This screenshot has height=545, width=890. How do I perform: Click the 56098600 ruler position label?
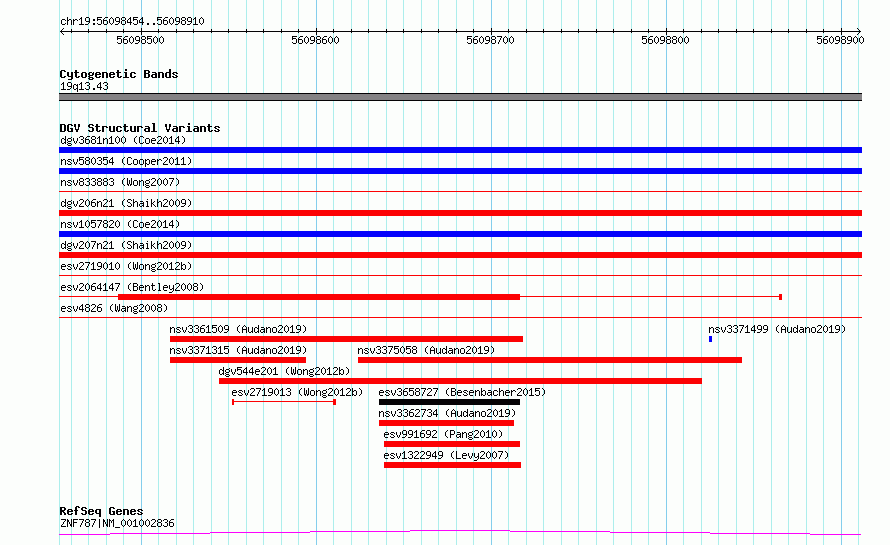point(315,40)
